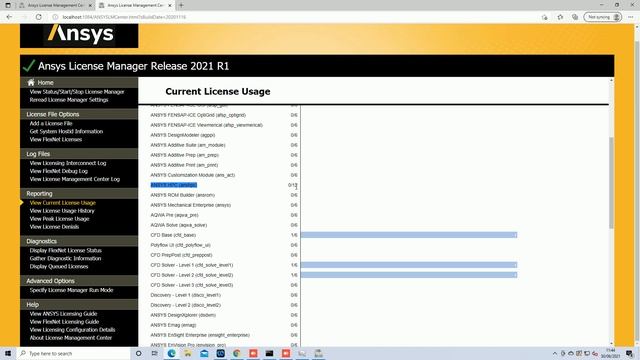Viewport: 640px width, 360px height.
Task: Open Display Queued Licenses
Action: [x=59, y=267]
